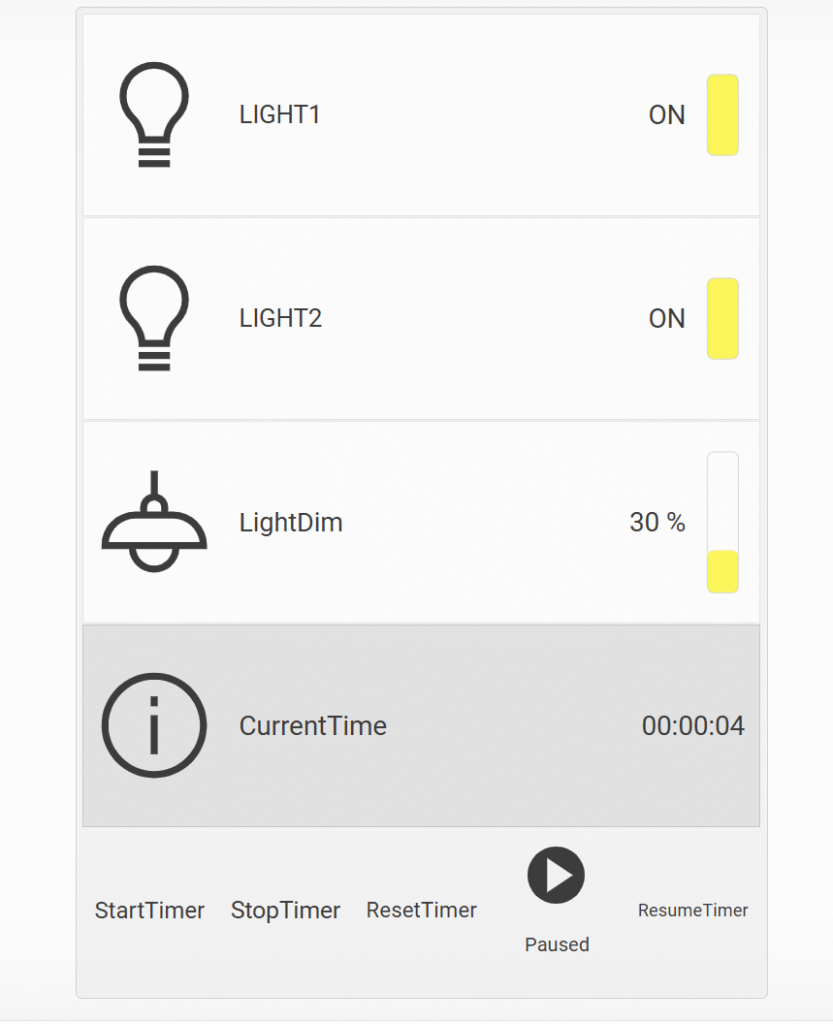The height and width of the screenshot is (1024, 833).
Task: Click the CurrentTime info icon
Action: point(154,726)
